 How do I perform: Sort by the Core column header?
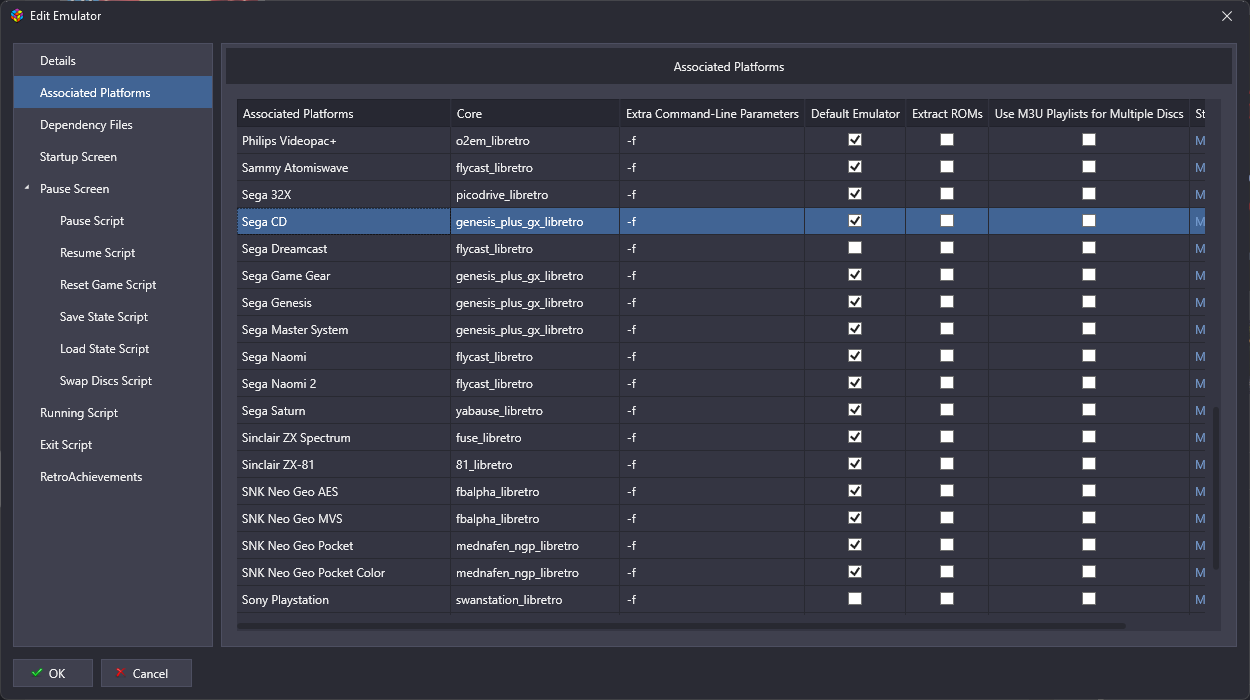tap(535, 114)
